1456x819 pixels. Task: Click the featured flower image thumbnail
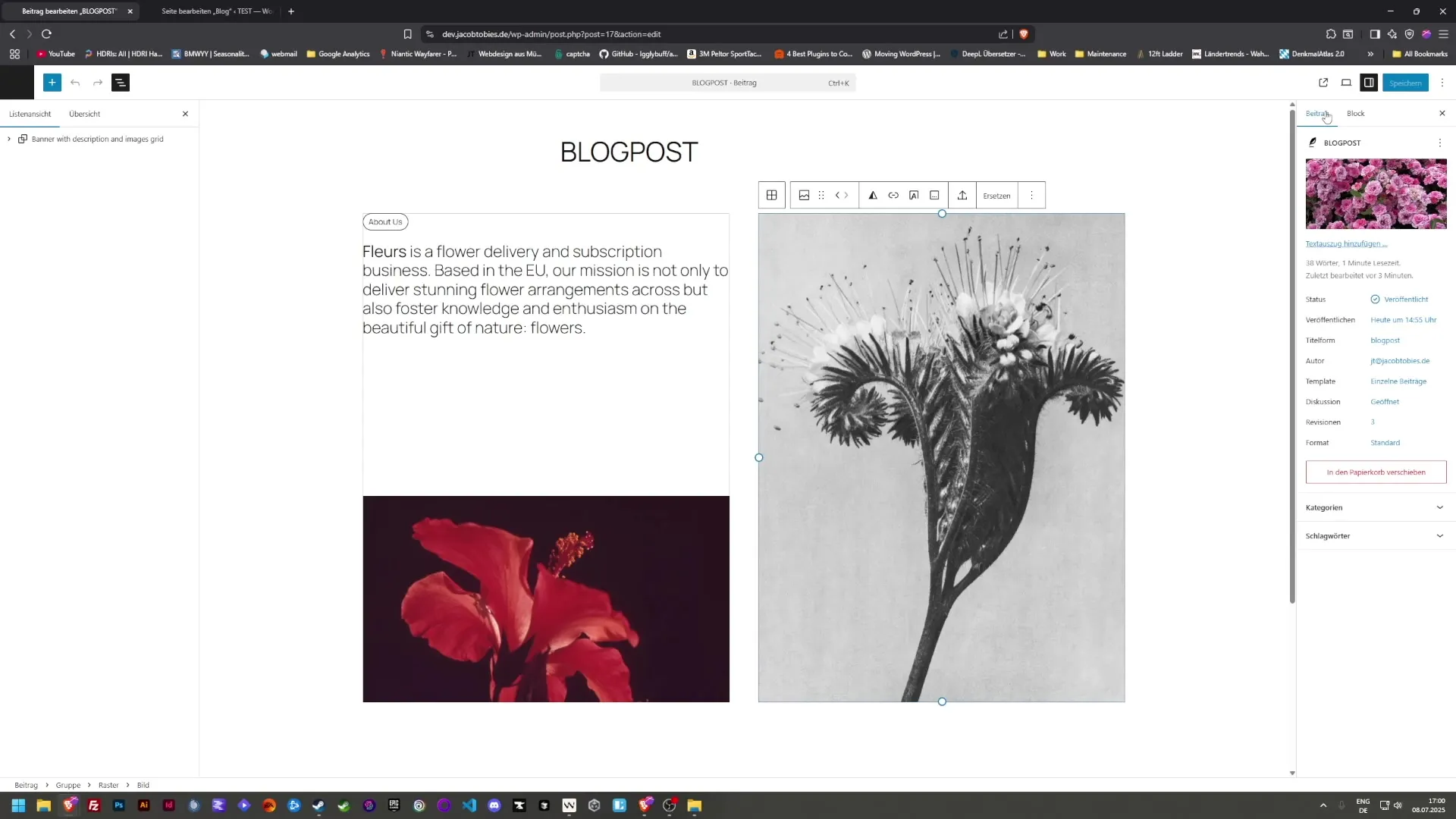coord(1376,193)
